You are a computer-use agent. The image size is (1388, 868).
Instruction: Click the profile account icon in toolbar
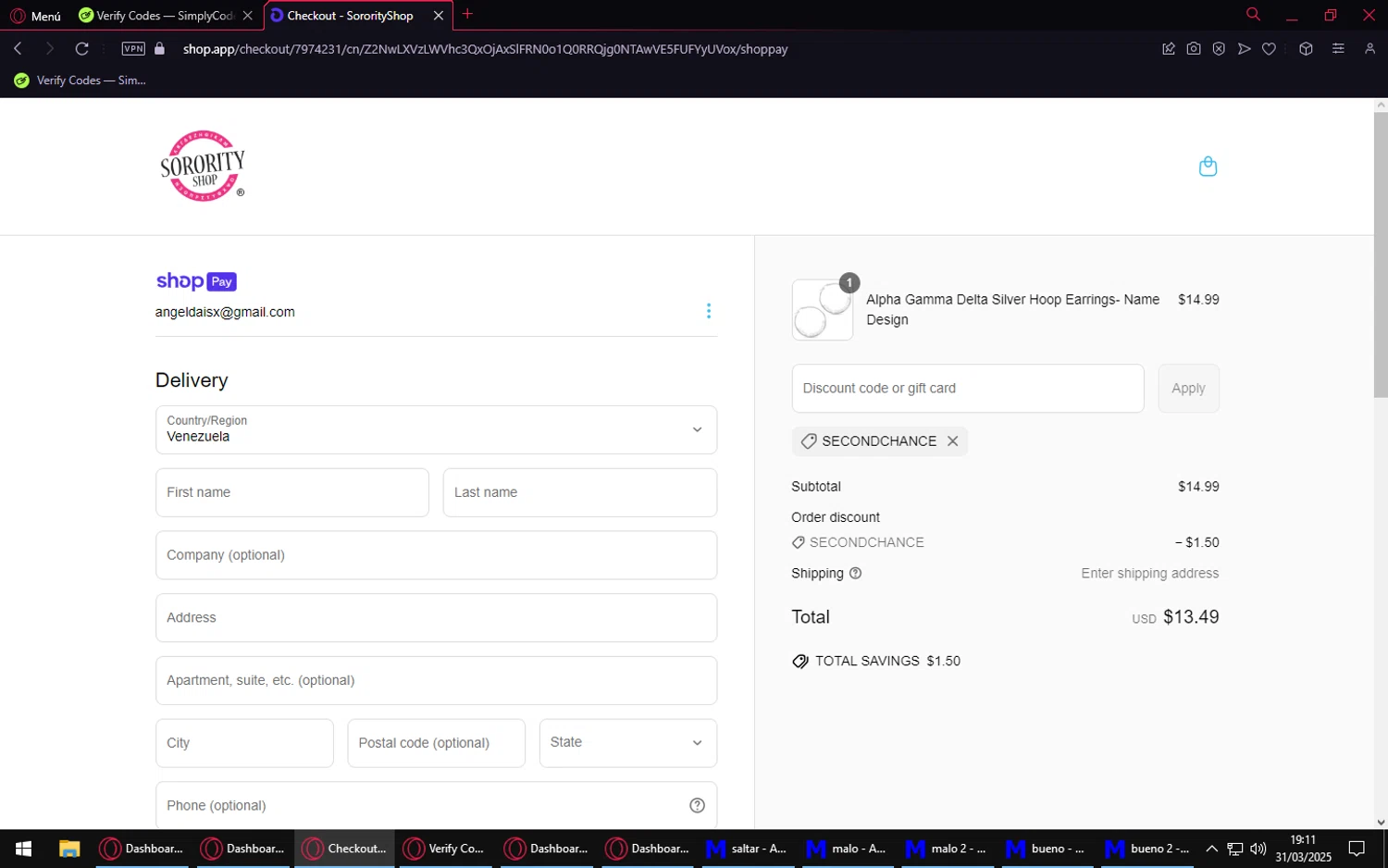tap(1370, 49)
